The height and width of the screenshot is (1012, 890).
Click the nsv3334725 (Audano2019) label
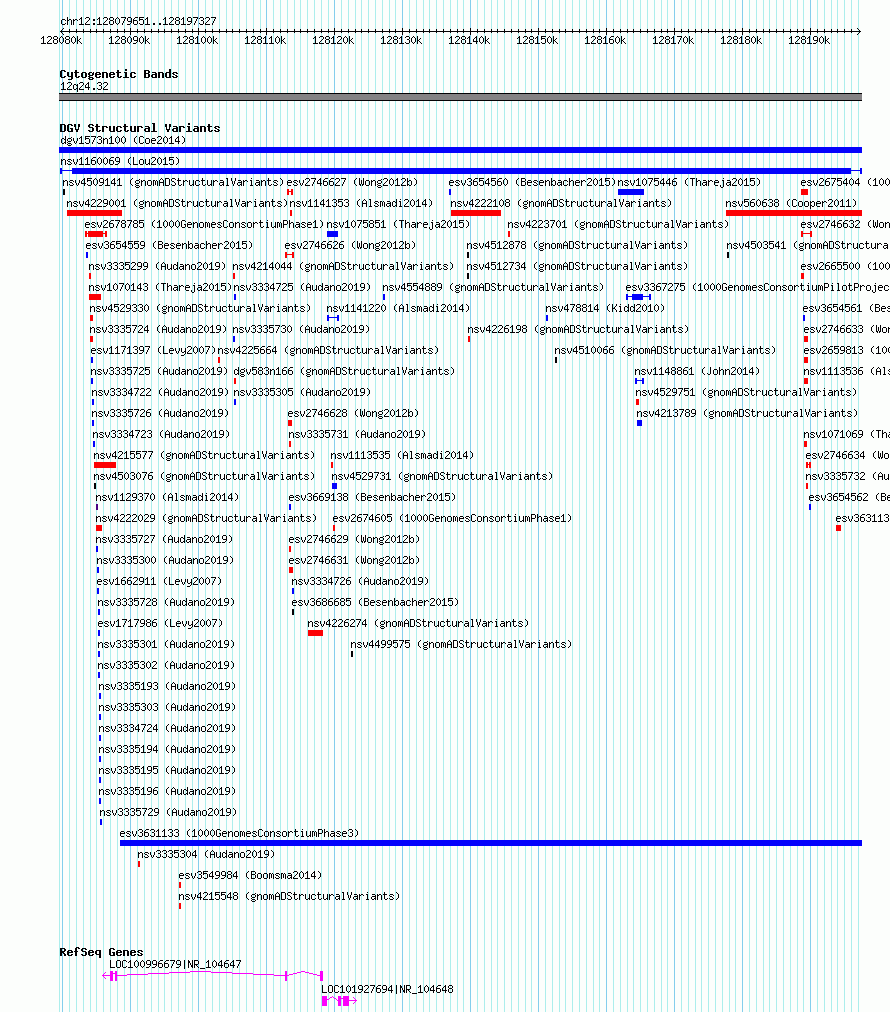302,287
